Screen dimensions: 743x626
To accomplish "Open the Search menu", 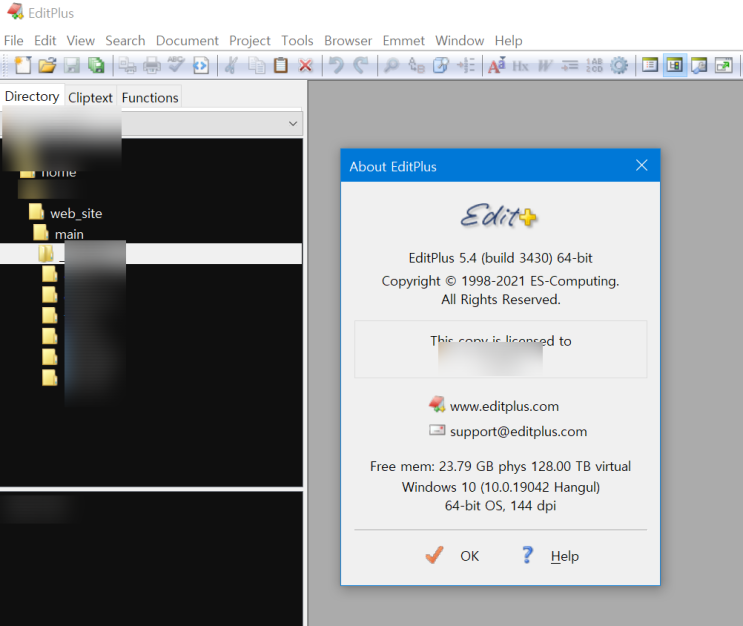I will click(125, 41).
